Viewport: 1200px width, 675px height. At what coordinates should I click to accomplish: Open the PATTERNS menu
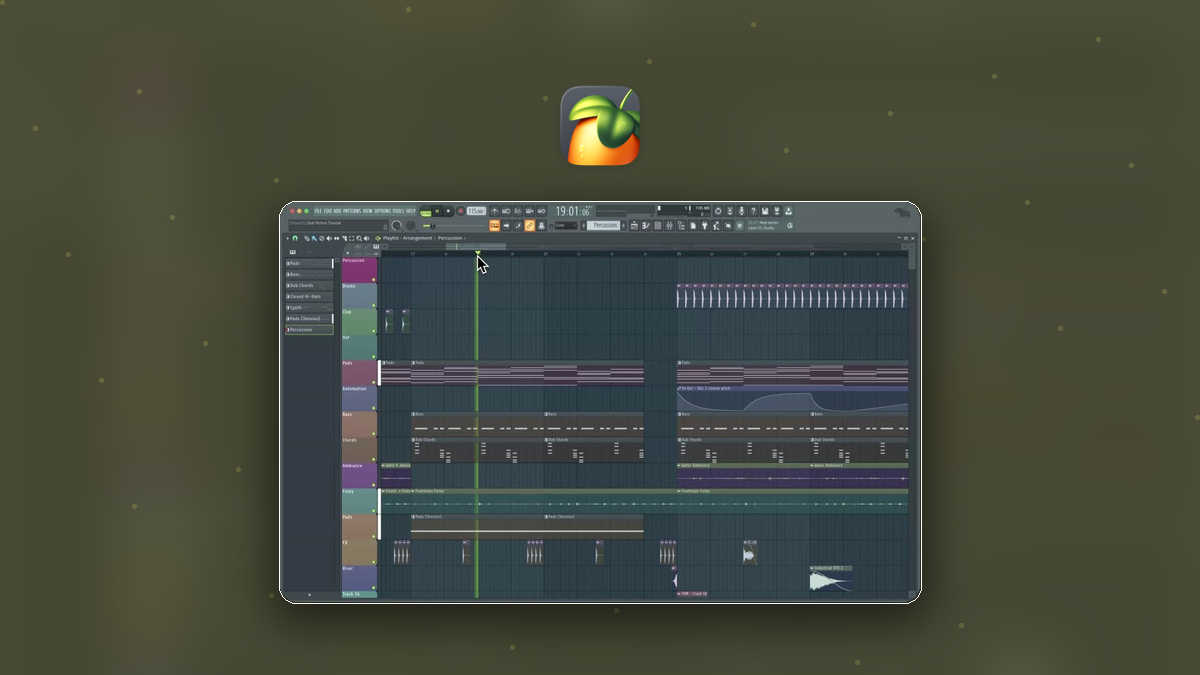click(x=352, y=211)
